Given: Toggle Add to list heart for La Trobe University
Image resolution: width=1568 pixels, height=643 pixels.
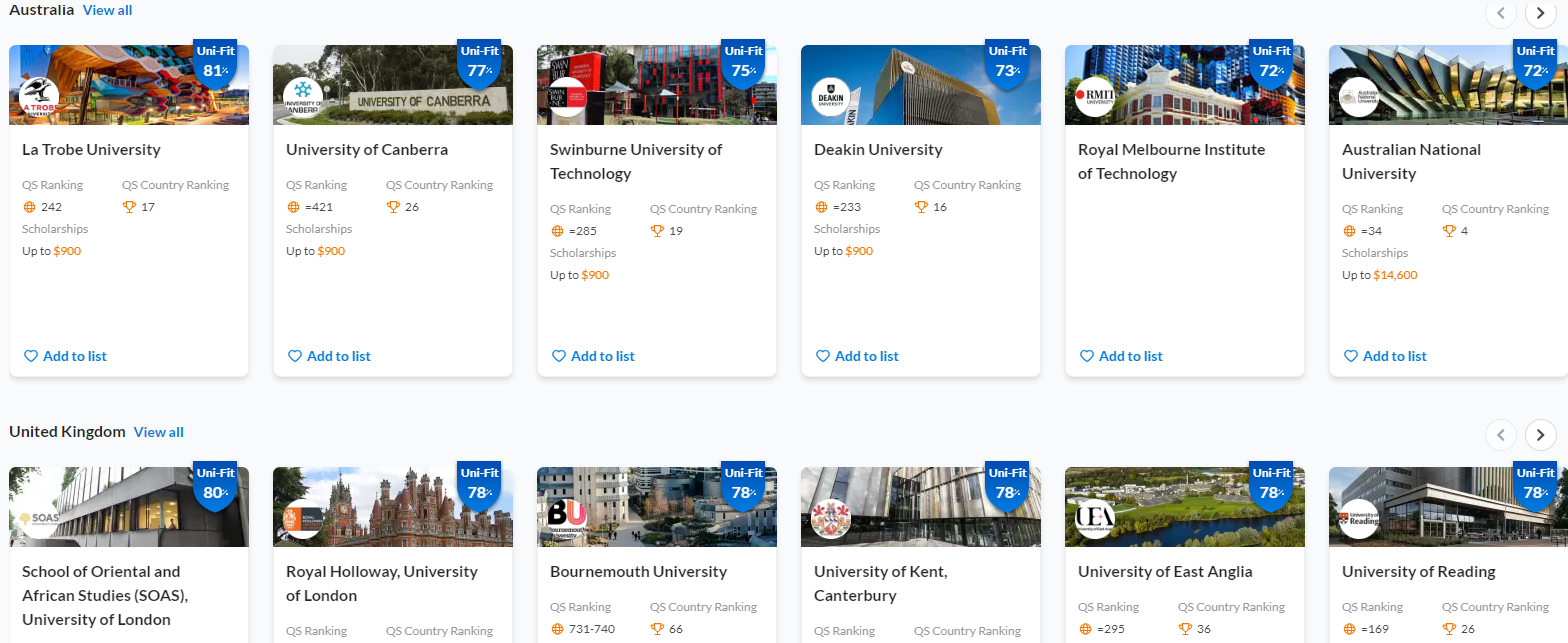Looking at the screenshot, I should tap(65, 356).
